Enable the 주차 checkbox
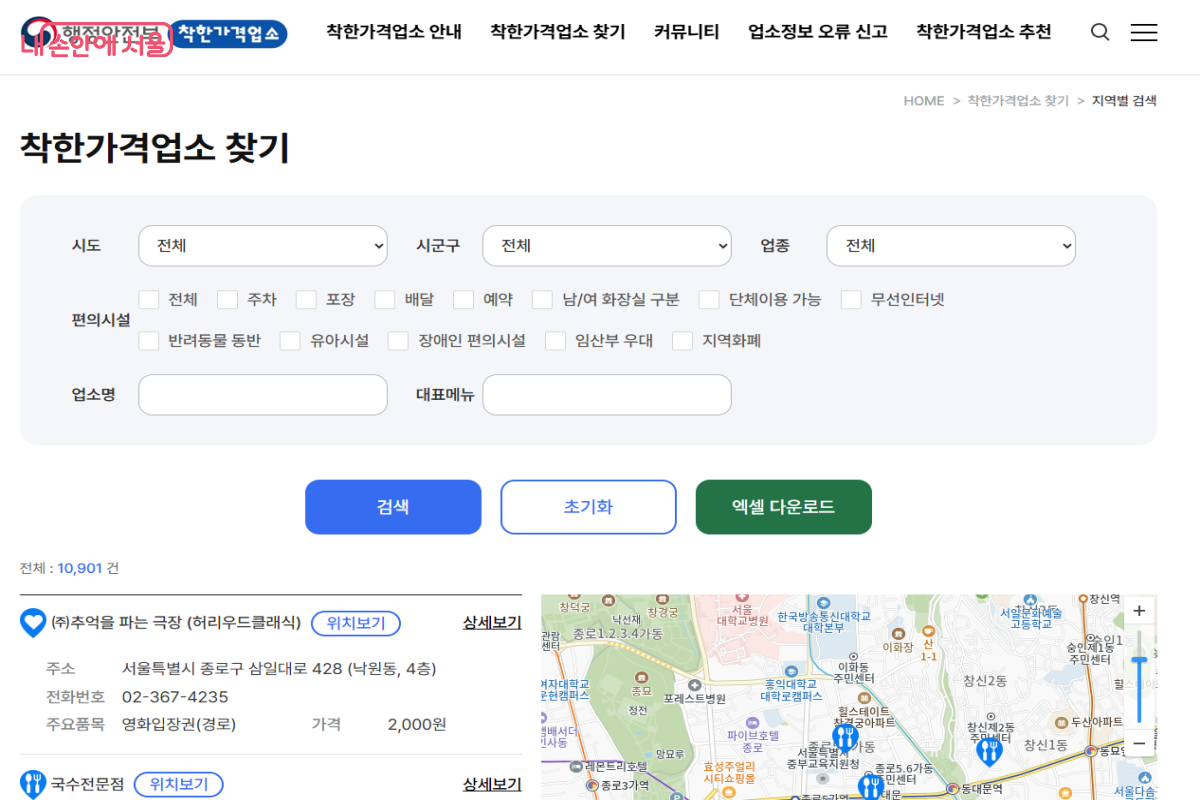 pos(225,299)
